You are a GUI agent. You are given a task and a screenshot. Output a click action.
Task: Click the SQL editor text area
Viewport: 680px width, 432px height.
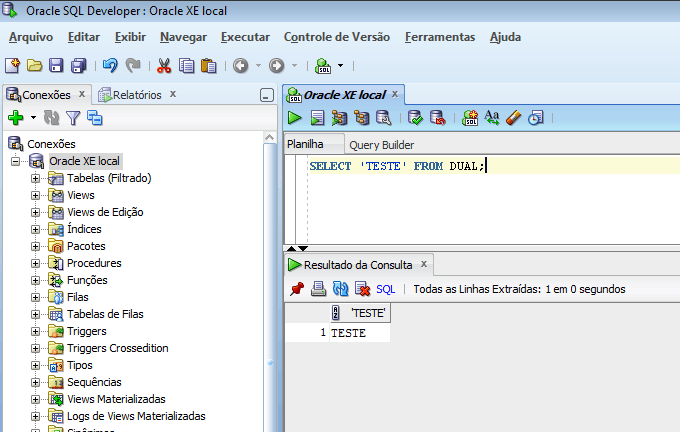coord(492,199)
